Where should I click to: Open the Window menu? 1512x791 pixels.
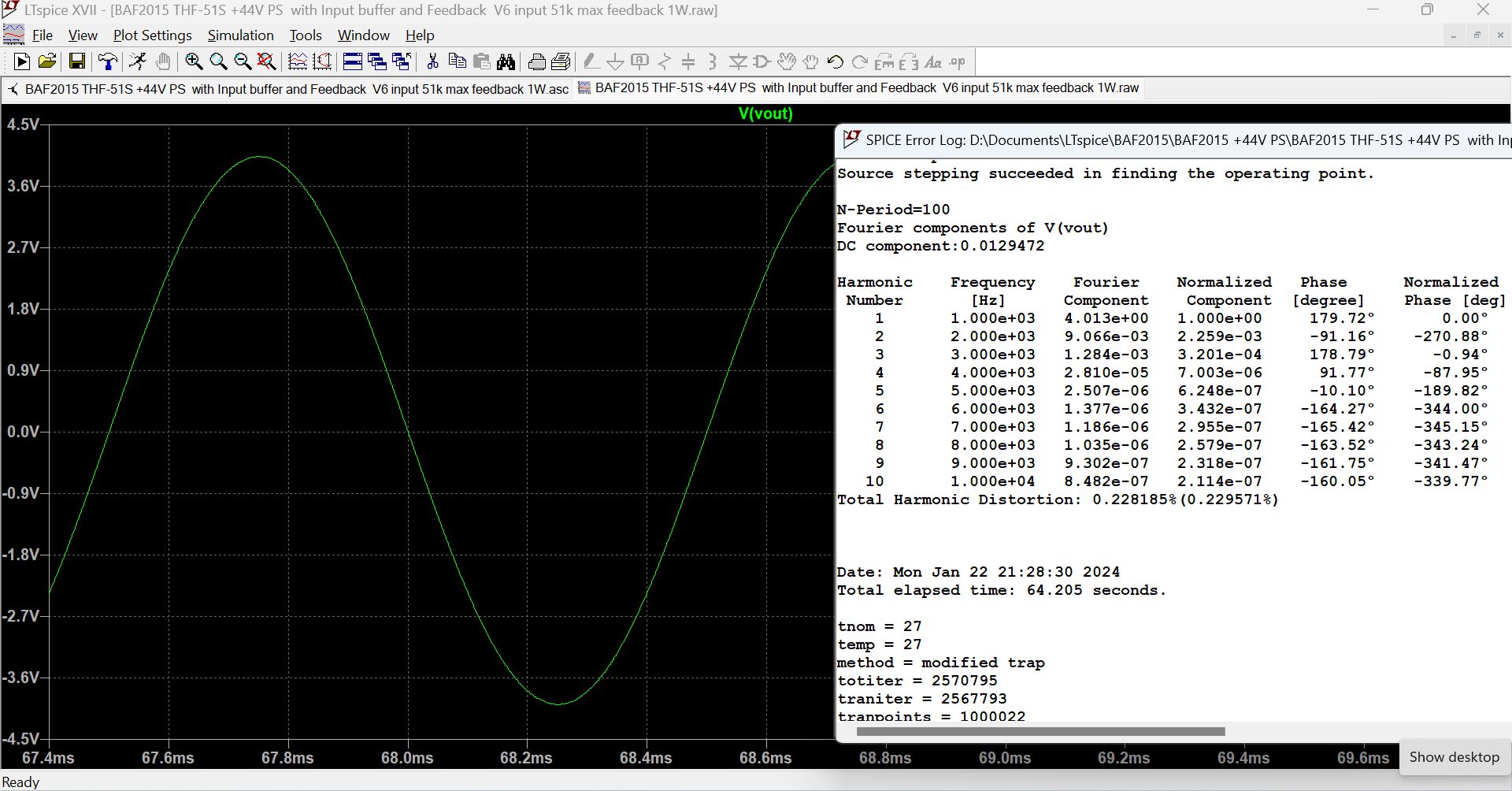coord(364,35)
